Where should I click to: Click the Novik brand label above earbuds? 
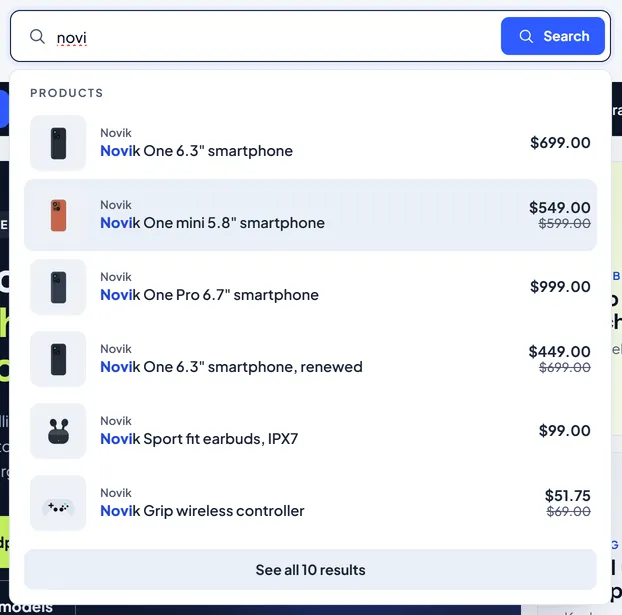tap(116, 421)
